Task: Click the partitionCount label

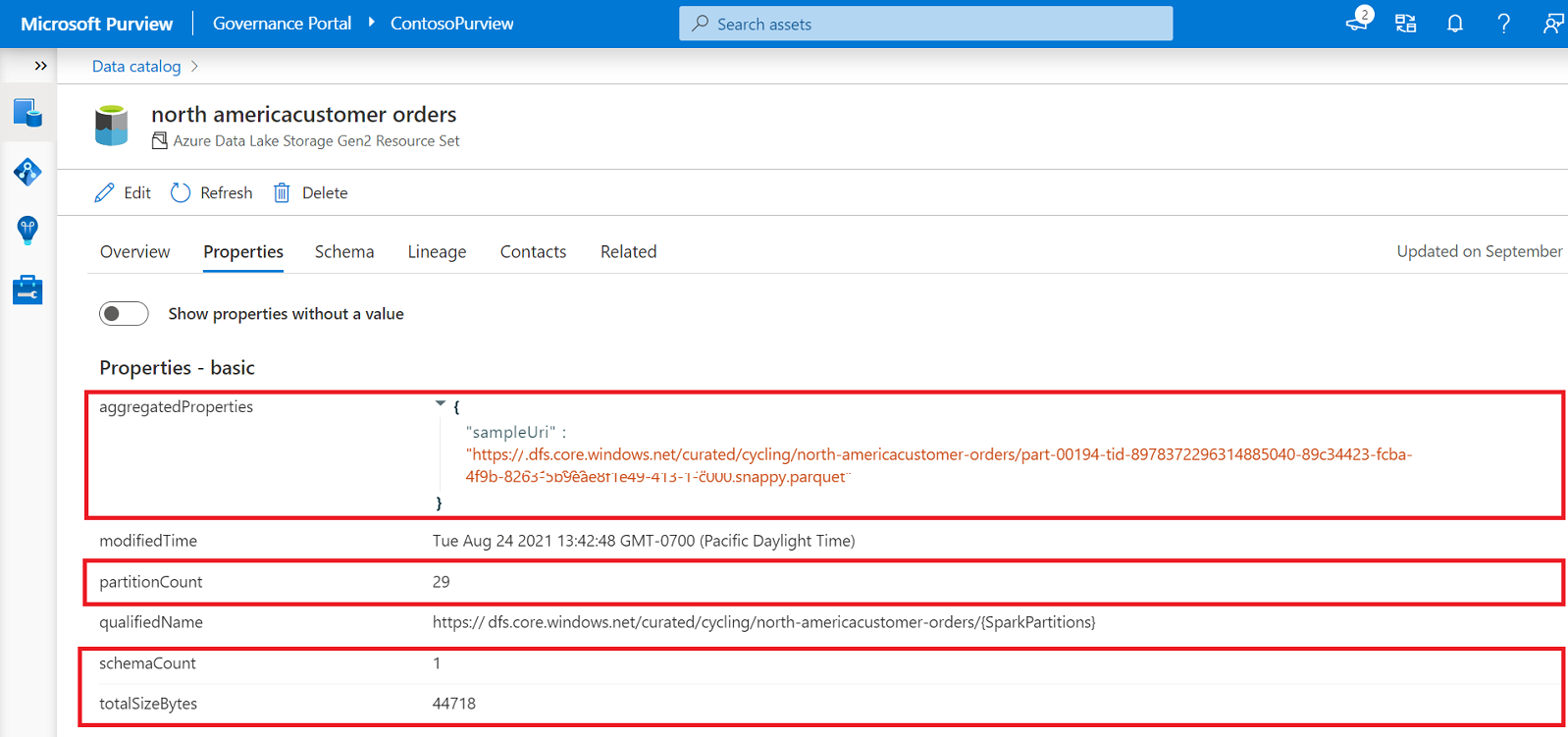Action: point(150,582)
